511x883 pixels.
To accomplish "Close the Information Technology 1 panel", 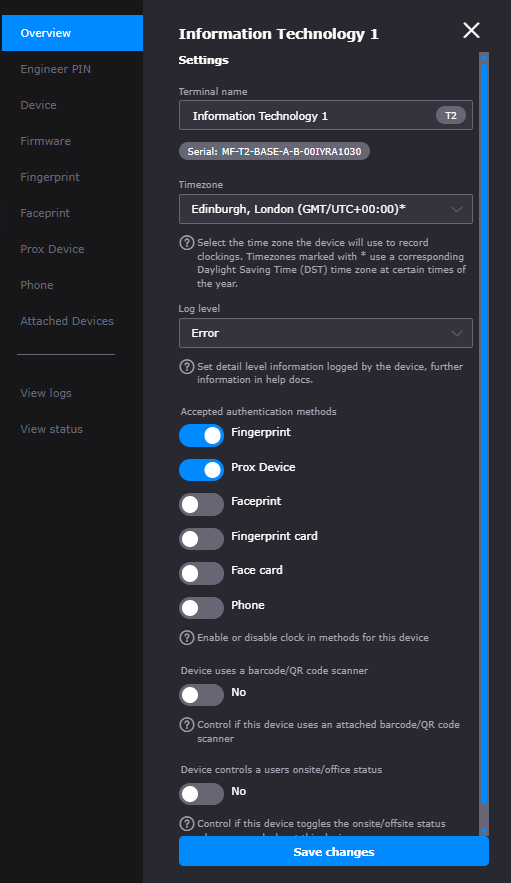I will point(471,30).
